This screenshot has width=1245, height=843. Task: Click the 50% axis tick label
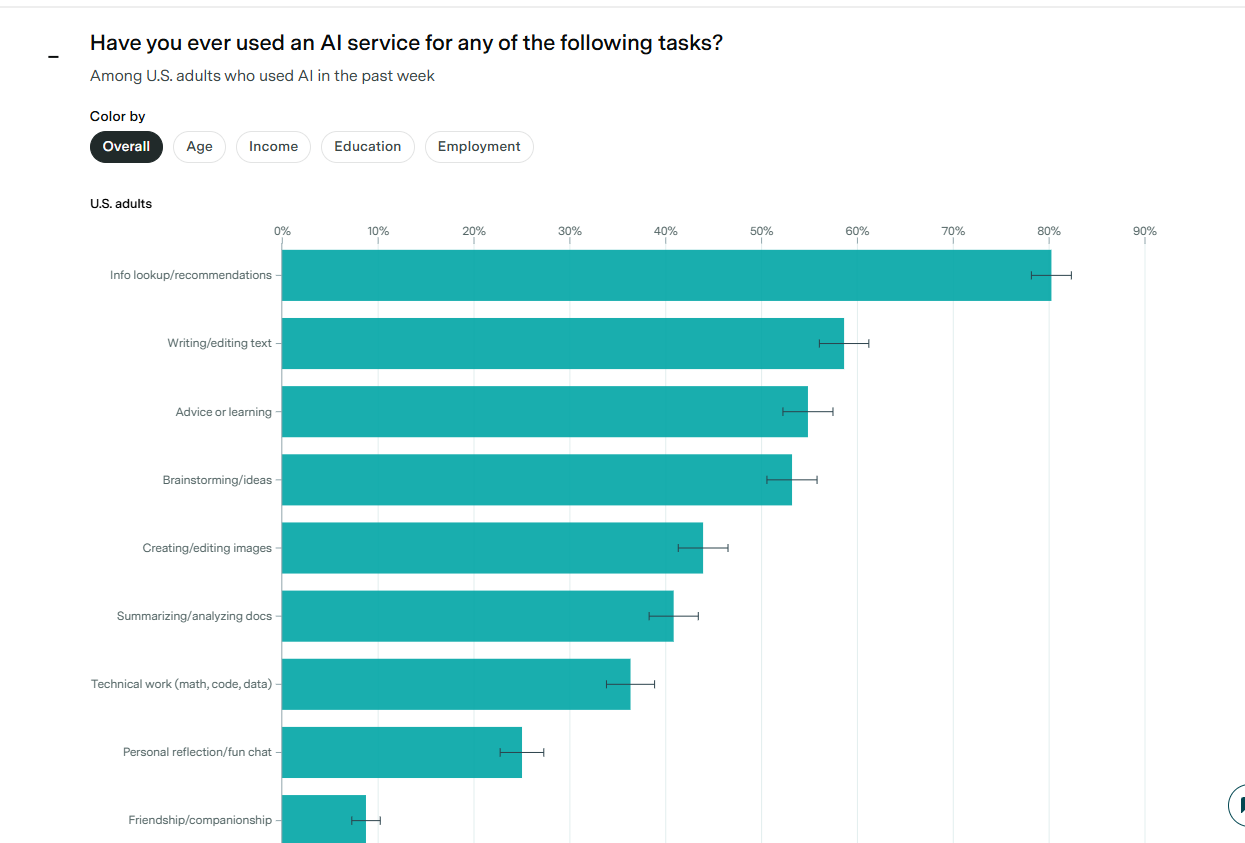coord(761,231)
